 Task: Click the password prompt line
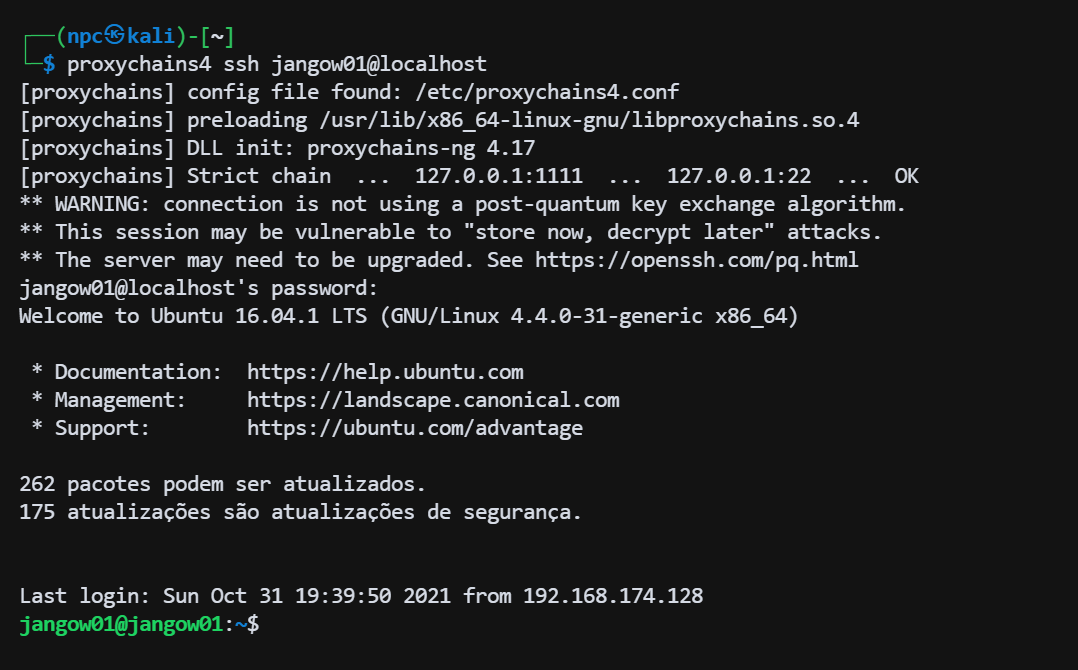[199, 288]
